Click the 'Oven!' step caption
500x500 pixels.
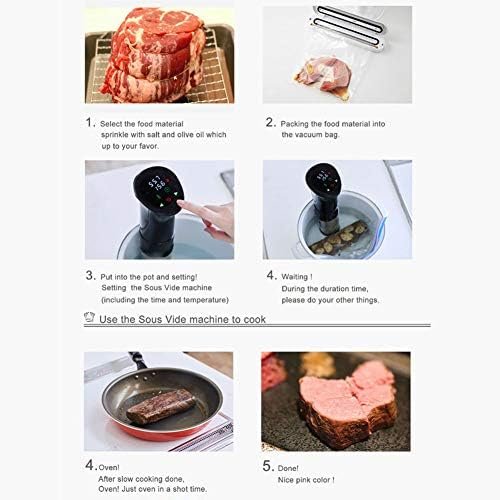click(x=109, y=468)
